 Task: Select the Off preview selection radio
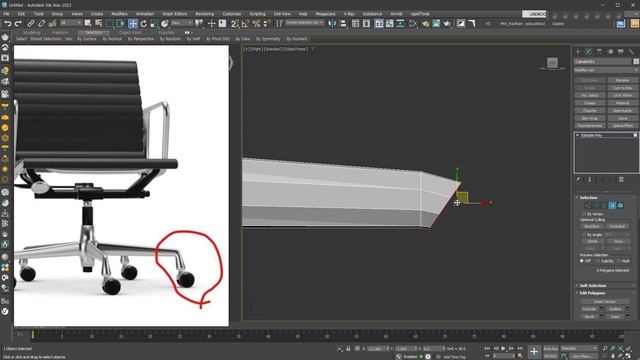click(x=582, y=261)
